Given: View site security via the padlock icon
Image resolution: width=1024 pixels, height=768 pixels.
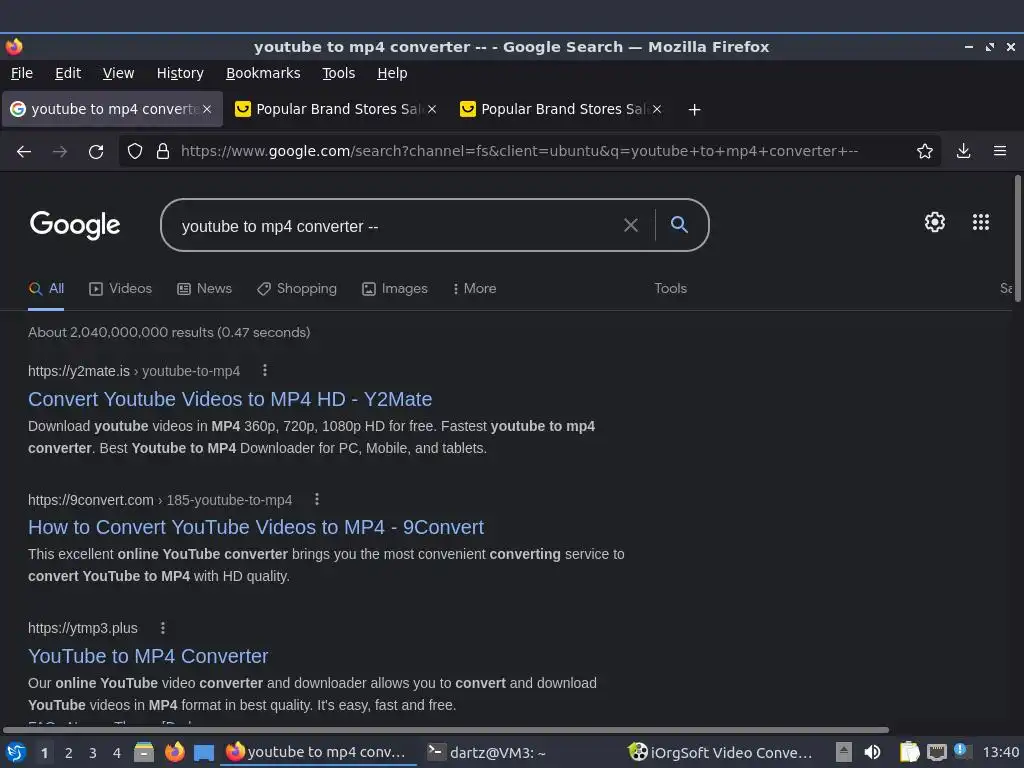Looking at the screenshot, I should click(163, 152).
